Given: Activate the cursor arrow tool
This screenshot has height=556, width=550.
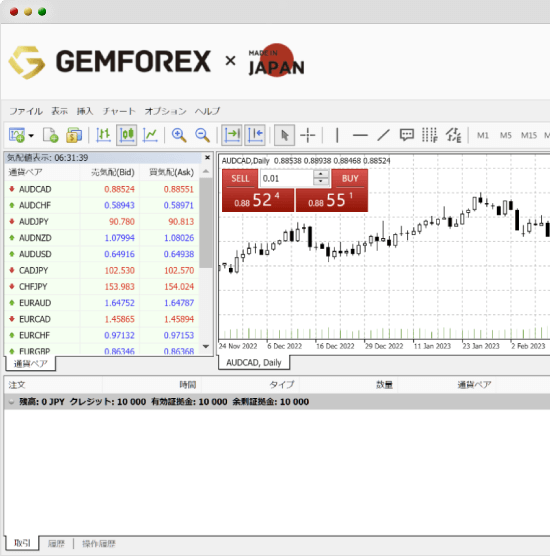Looking at the screenshot, I should tap(284, 135).
